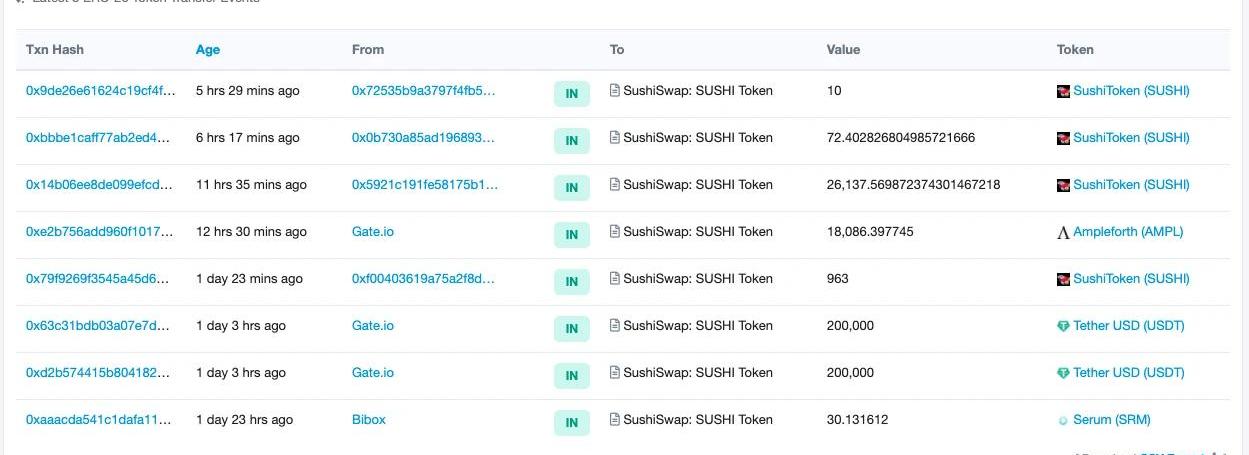Click the contract document icon in the first row
Screen dimensions: 1249x455
click(615, 90)
